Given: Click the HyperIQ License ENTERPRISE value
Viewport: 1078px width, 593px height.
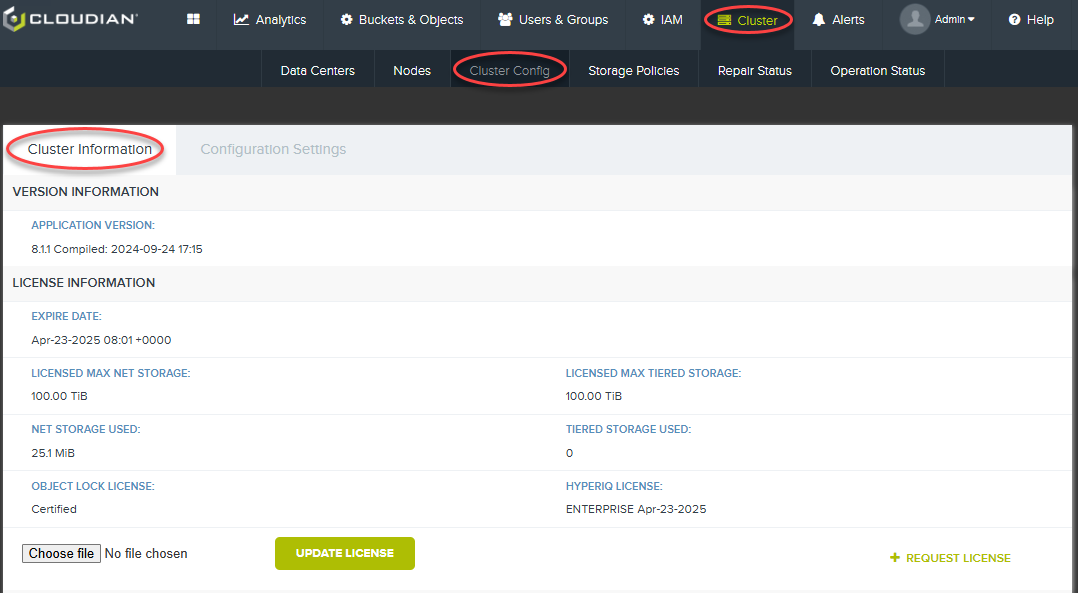Looking at the screenshot, I should coord(636,508).
